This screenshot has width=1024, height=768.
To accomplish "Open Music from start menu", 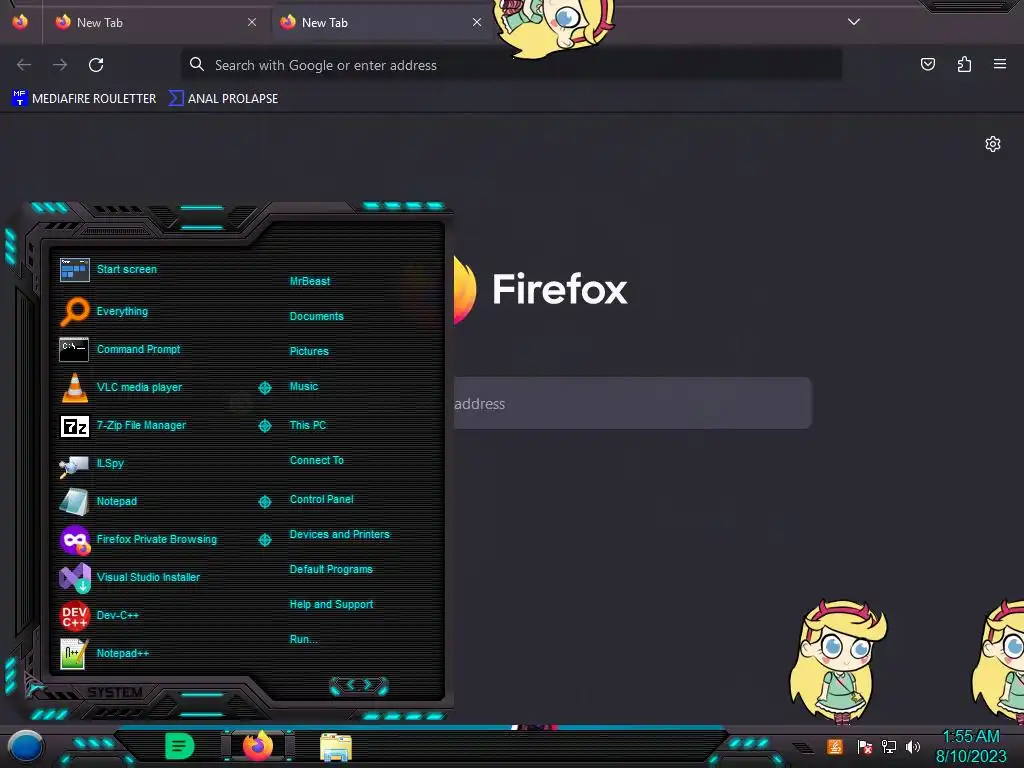I will click(304, 387).
